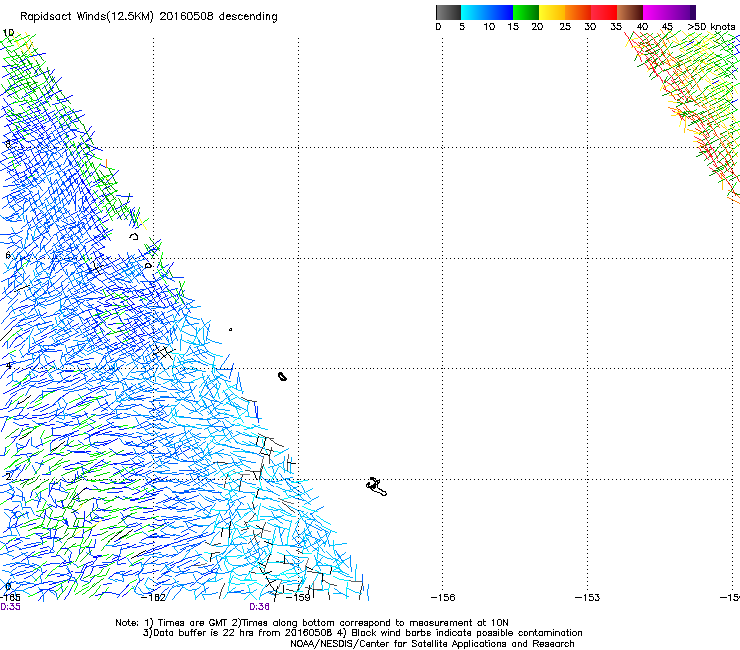Click the '-162' longitude label

point(153,598)
